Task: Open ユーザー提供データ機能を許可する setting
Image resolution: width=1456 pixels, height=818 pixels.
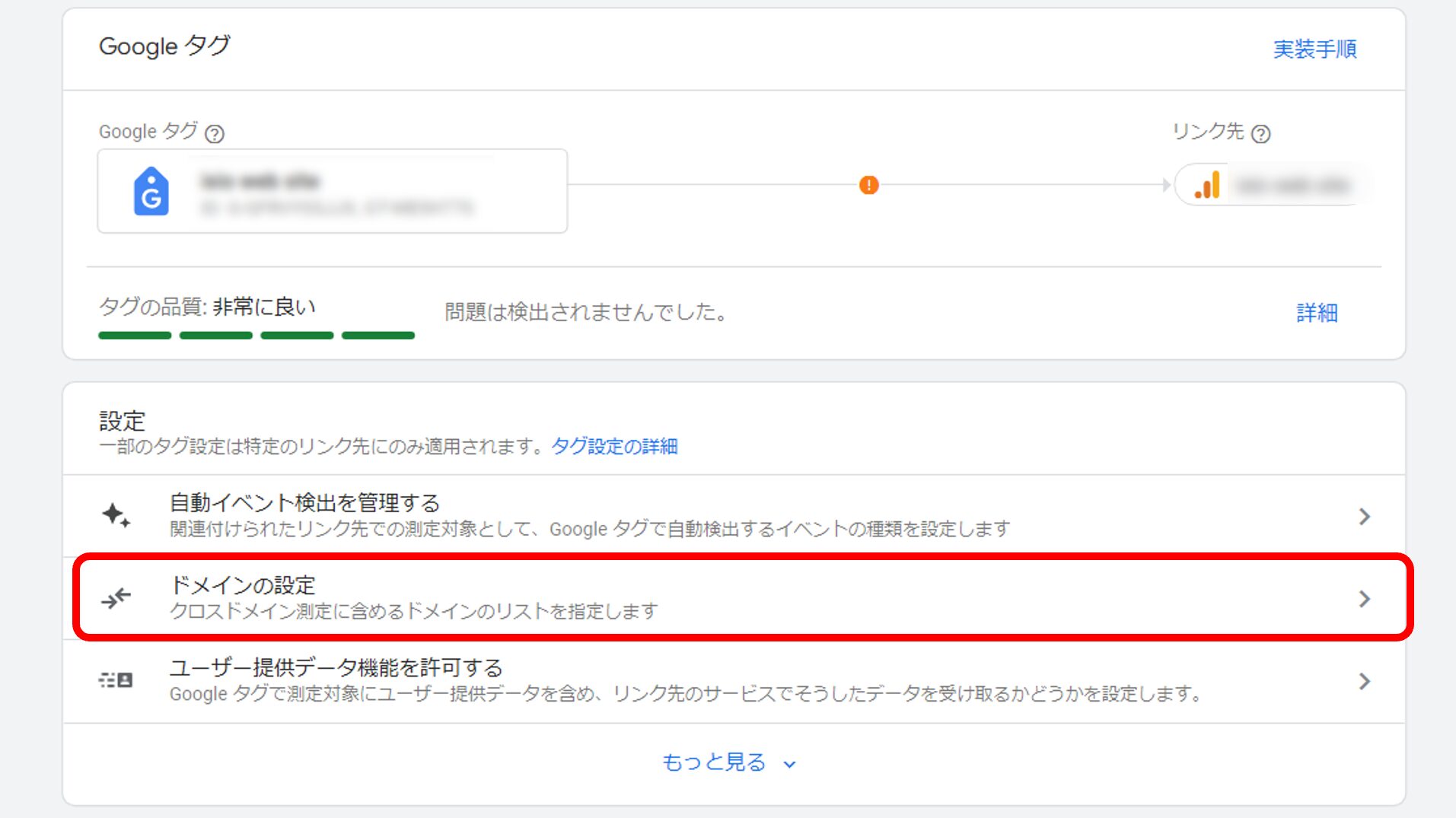Action: (734, 681)
